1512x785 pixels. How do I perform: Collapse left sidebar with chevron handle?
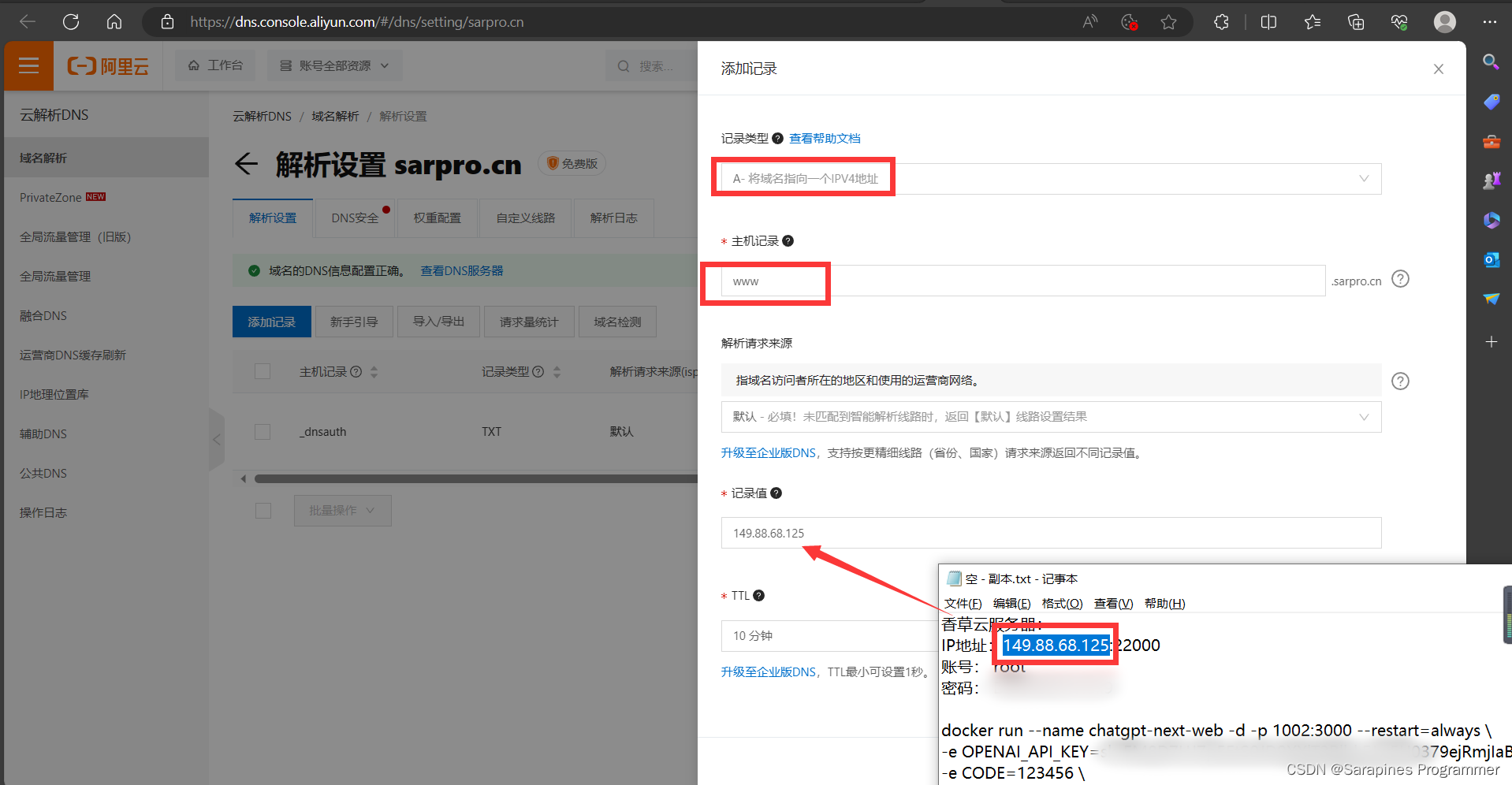(217, 440)
